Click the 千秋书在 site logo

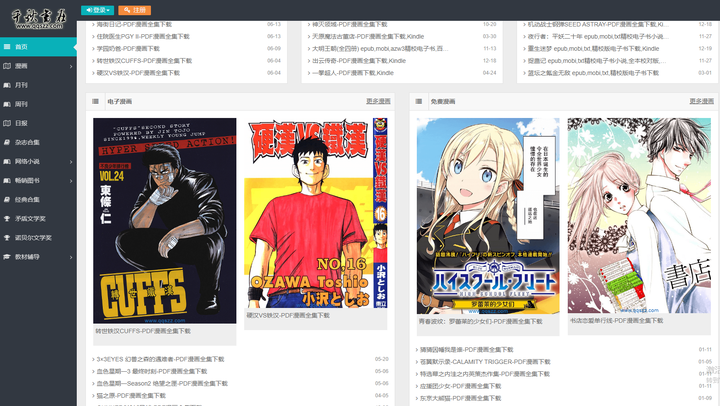[x=39, y=19]
